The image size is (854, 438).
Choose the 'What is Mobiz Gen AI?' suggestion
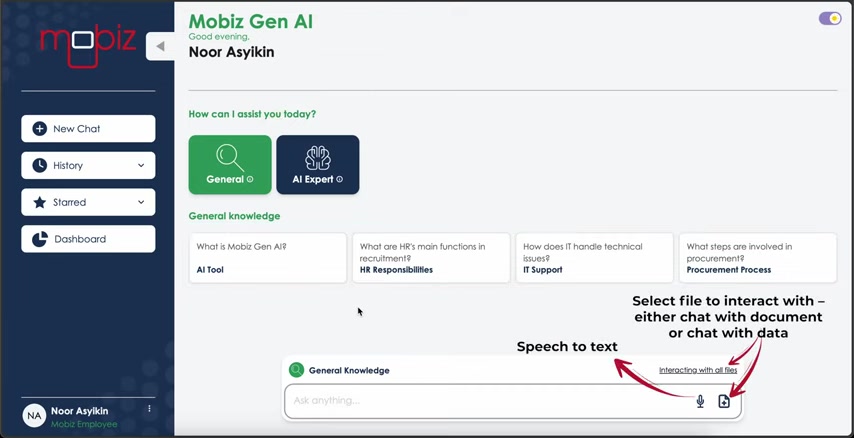pyautogui.click(x=267, y=258)
